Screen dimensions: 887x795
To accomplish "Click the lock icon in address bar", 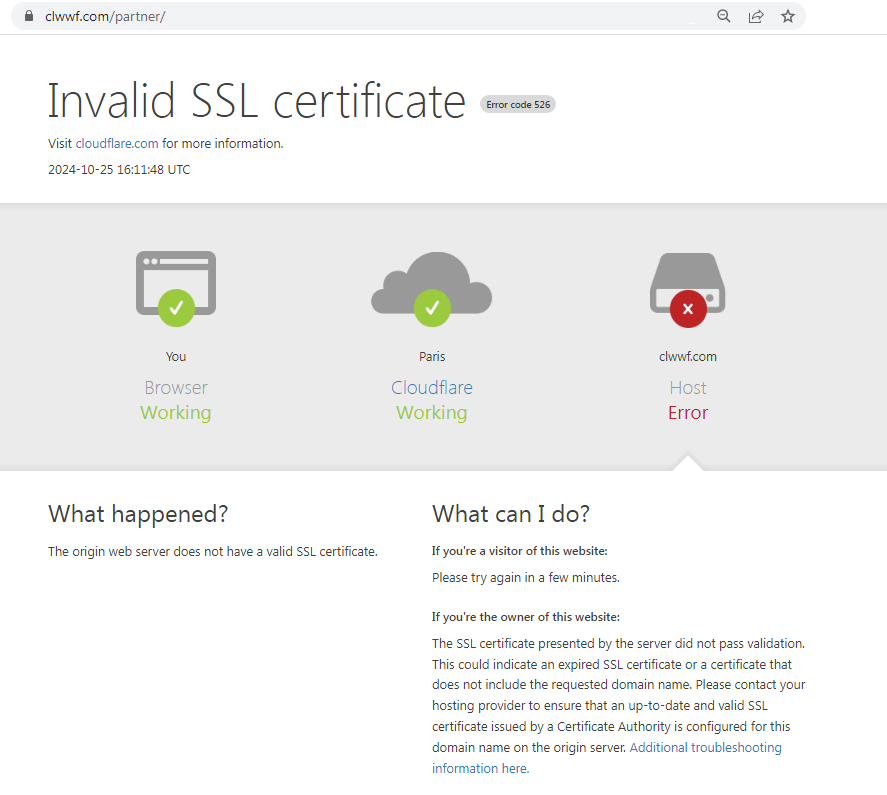I will coord(29,16).
